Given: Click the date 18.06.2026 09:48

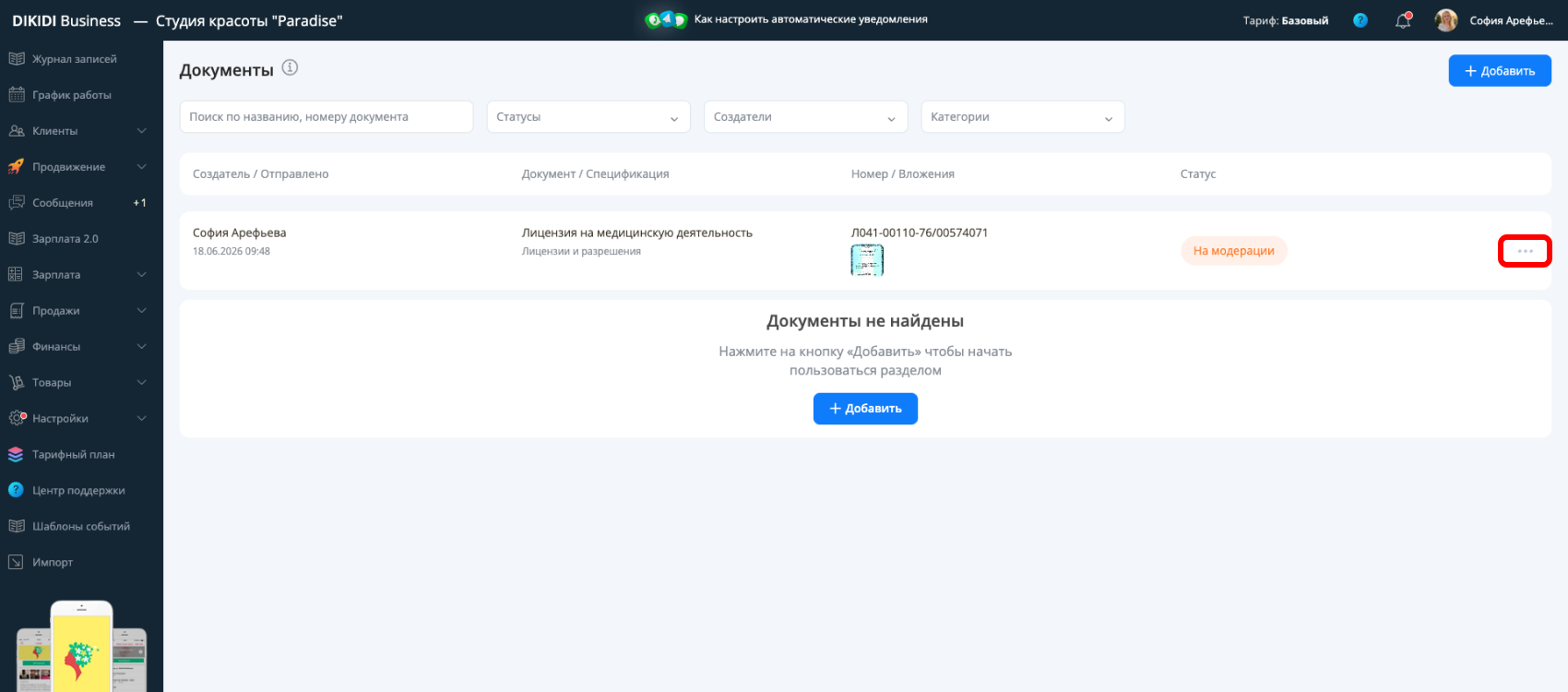Looking at the screenshot, I should click(232, 251).
